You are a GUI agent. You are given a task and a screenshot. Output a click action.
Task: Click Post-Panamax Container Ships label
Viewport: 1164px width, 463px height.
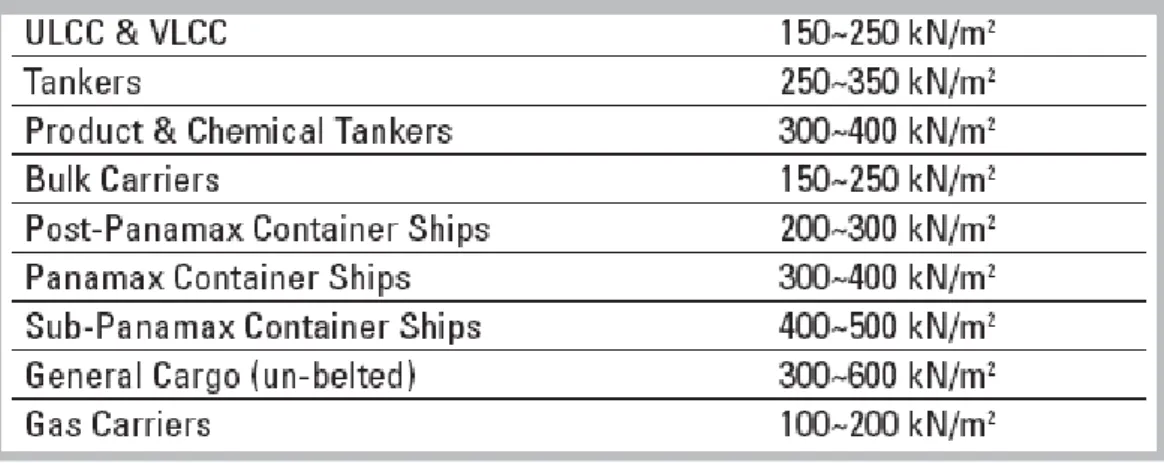pyautogui.click(x=258, y=229)
